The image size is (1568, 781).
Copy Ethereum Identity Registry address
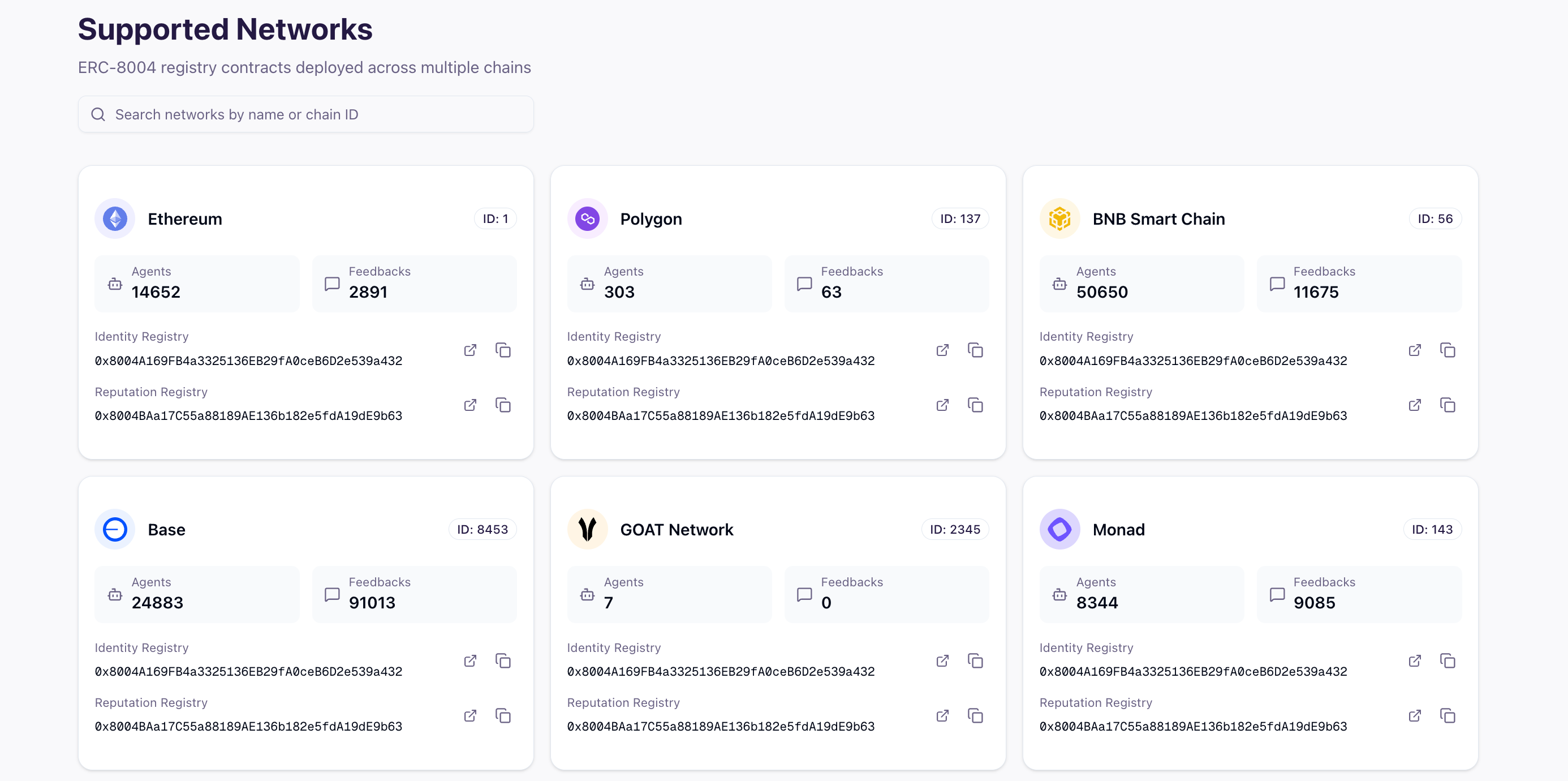tap(503, 350)
